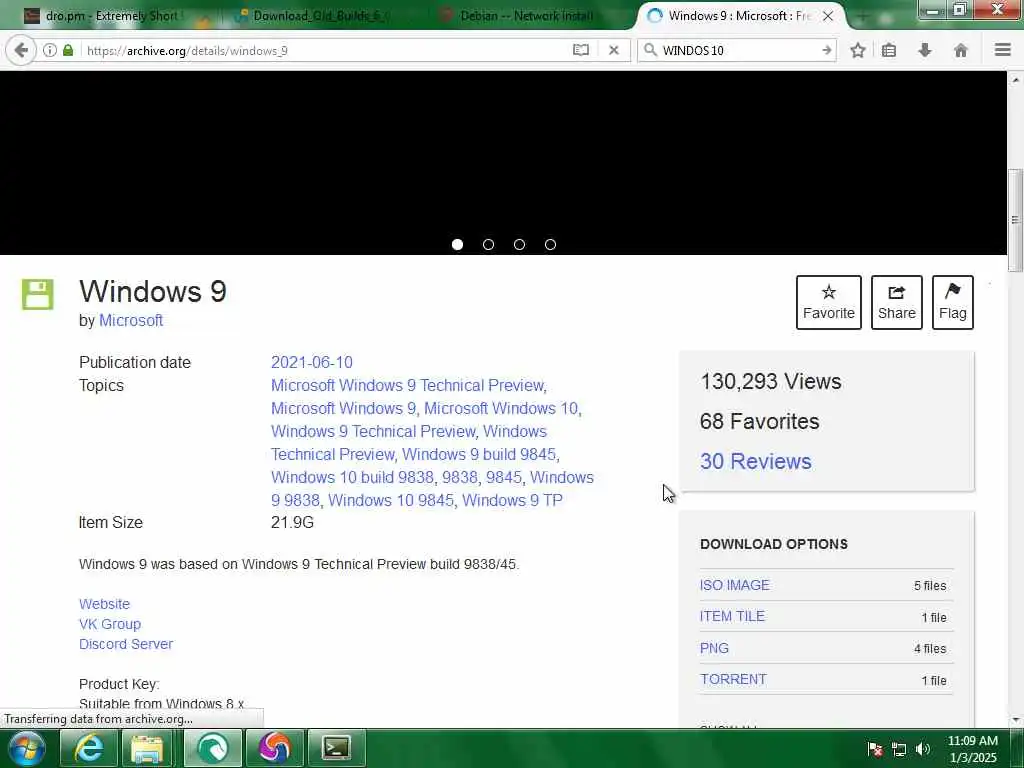
Task: Submit search using the go arrow
Action: (826, 50)
